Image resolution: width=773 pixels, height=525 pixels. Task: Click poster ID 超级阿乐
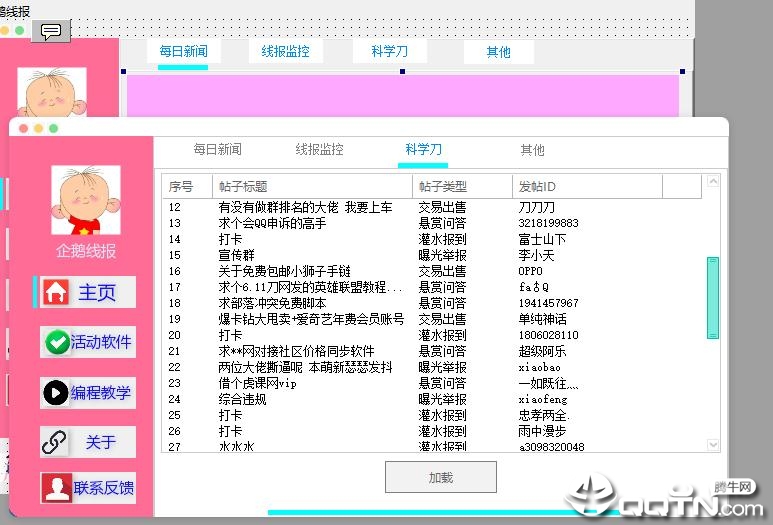[542, 351]
